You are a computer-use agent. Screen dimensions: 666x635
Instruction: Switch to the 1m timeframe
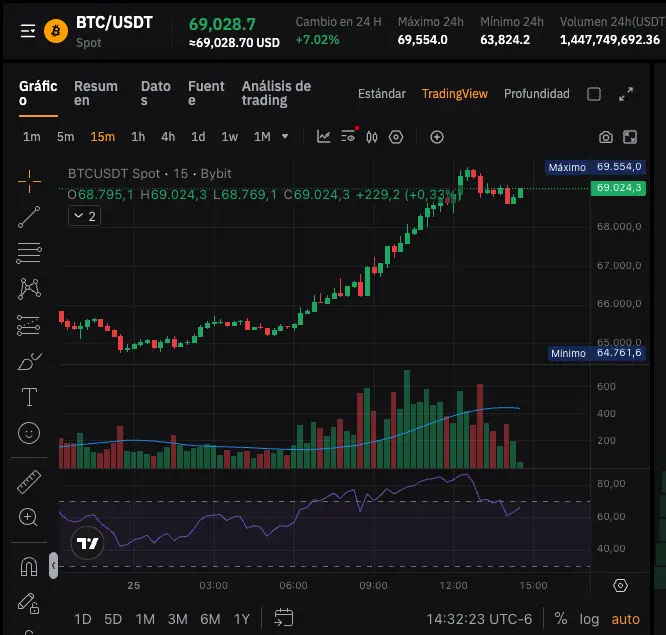pyautogui.click(x=32, y=137)
